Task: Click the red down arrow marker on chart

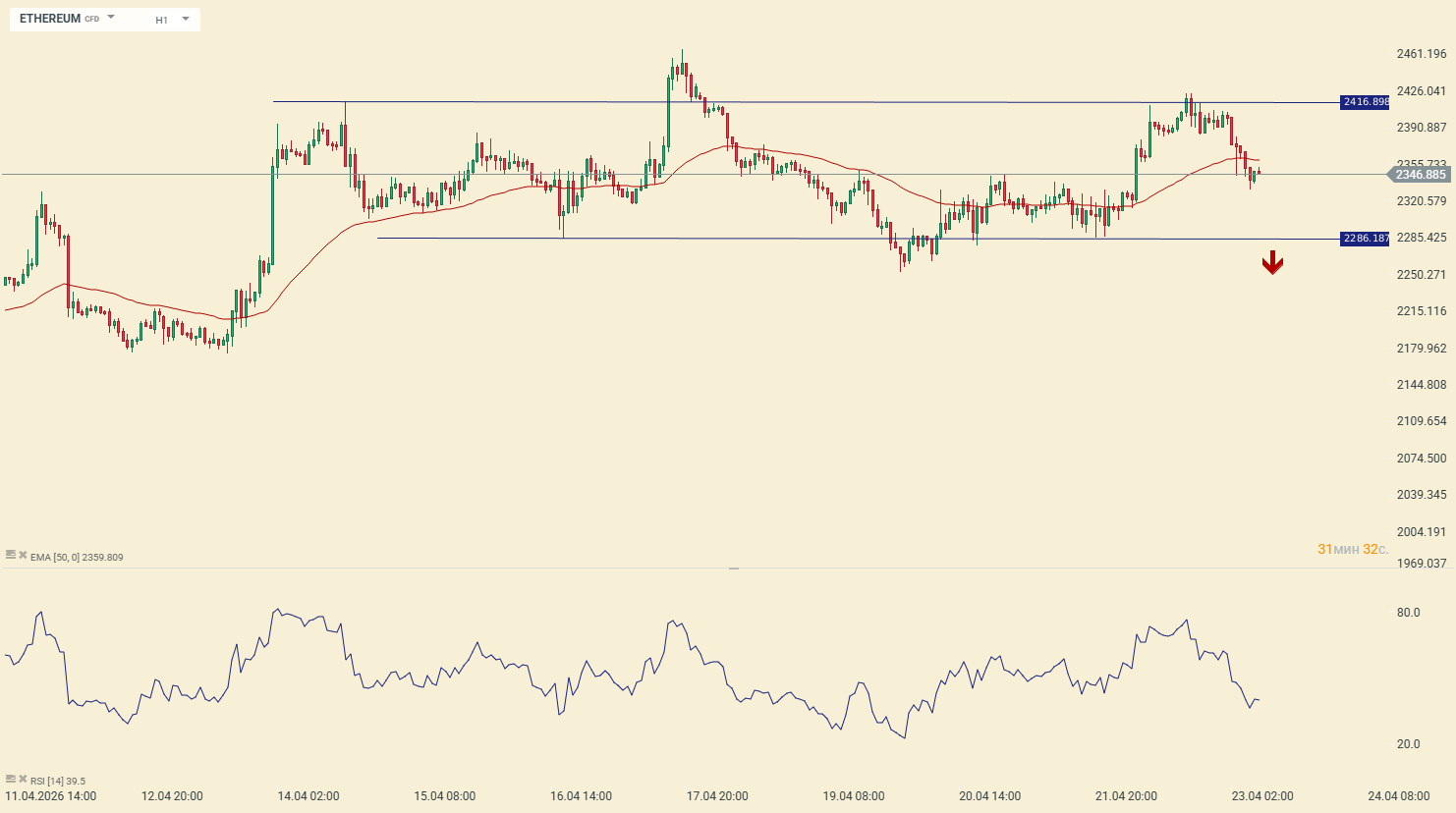Action: coord(1272,262)
